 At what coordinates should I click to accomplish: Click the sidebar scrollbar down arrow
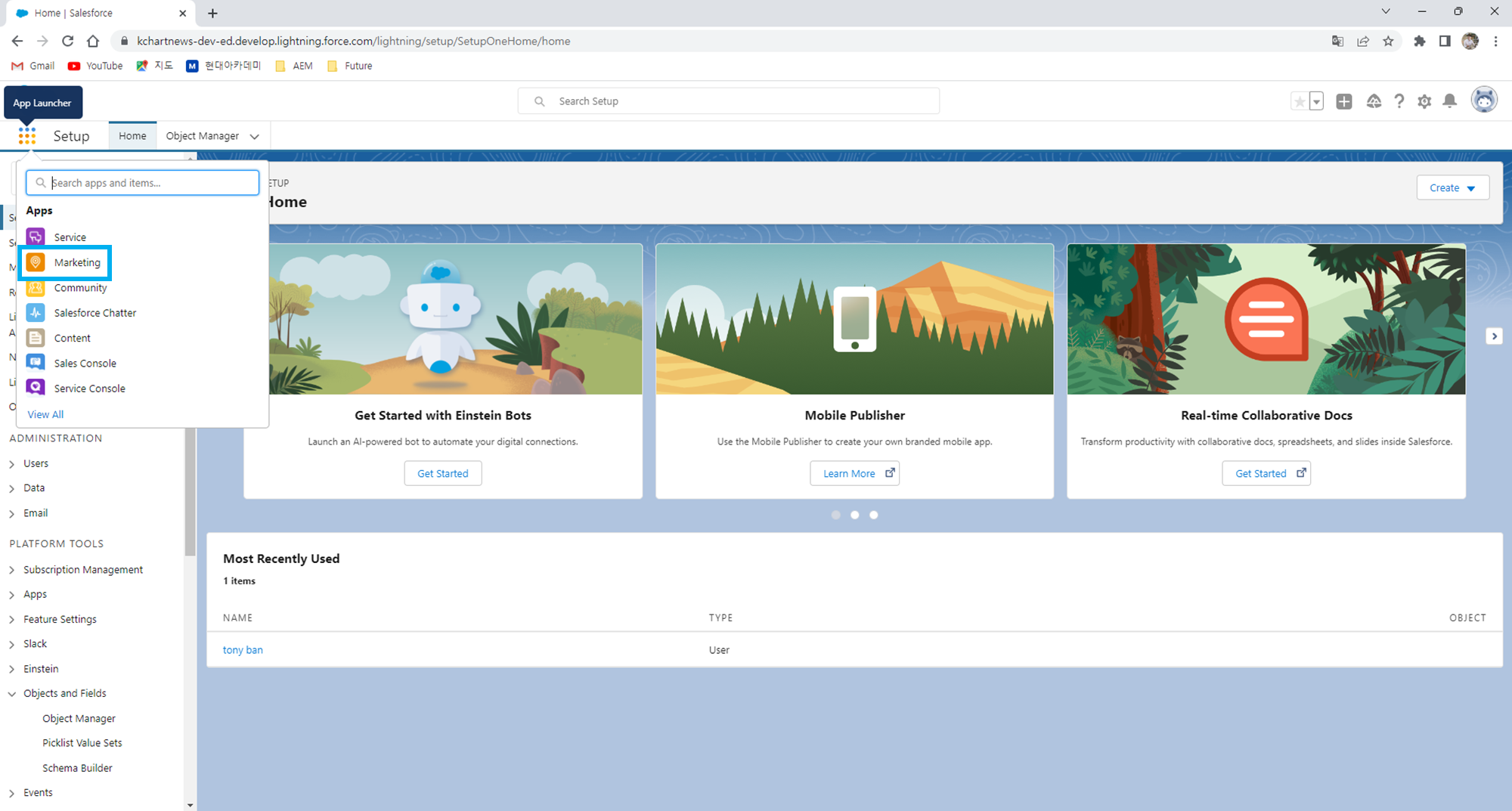coord(190,805)
